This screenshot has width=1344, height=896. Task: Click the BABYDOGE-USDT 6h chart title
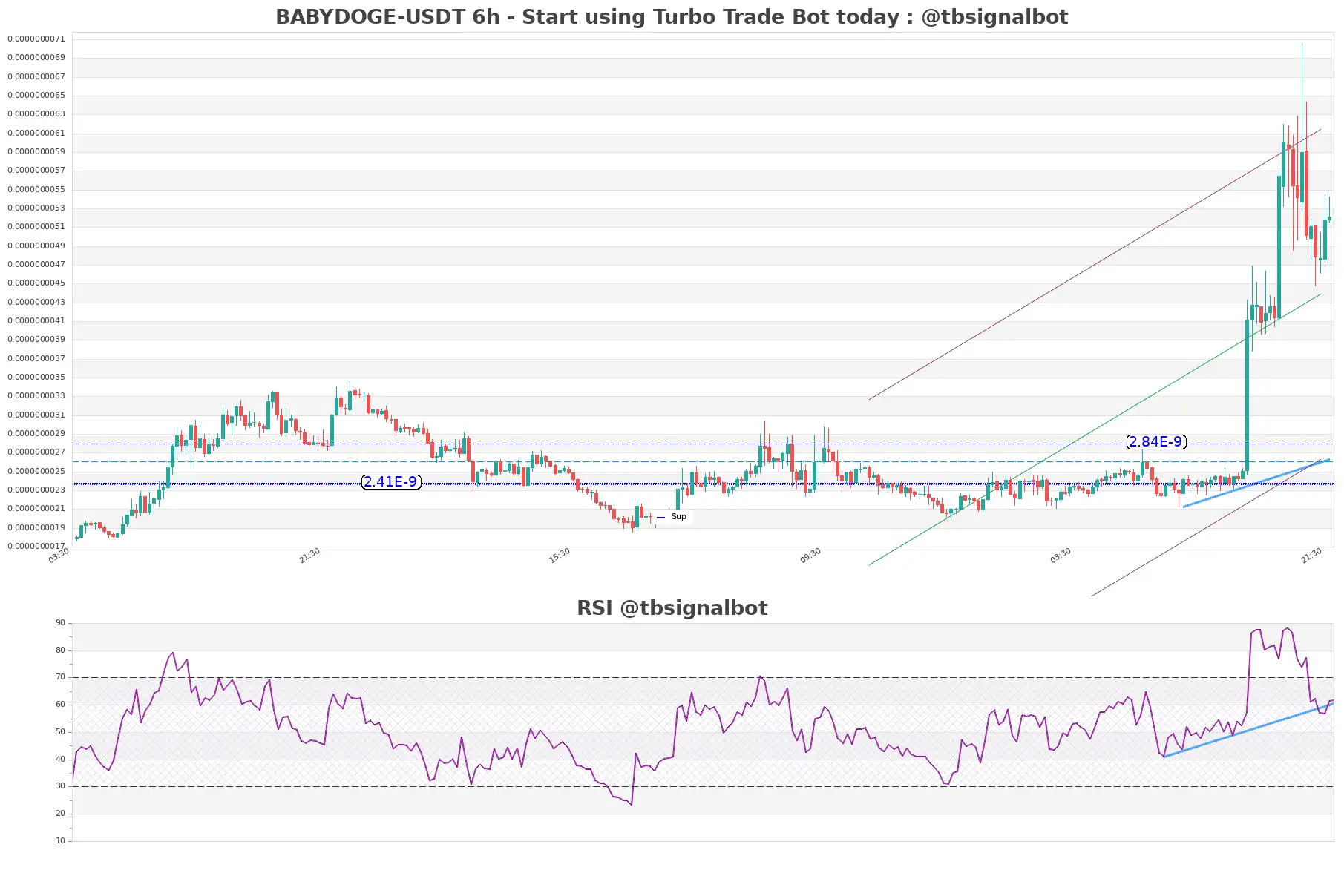click(672, 17)
